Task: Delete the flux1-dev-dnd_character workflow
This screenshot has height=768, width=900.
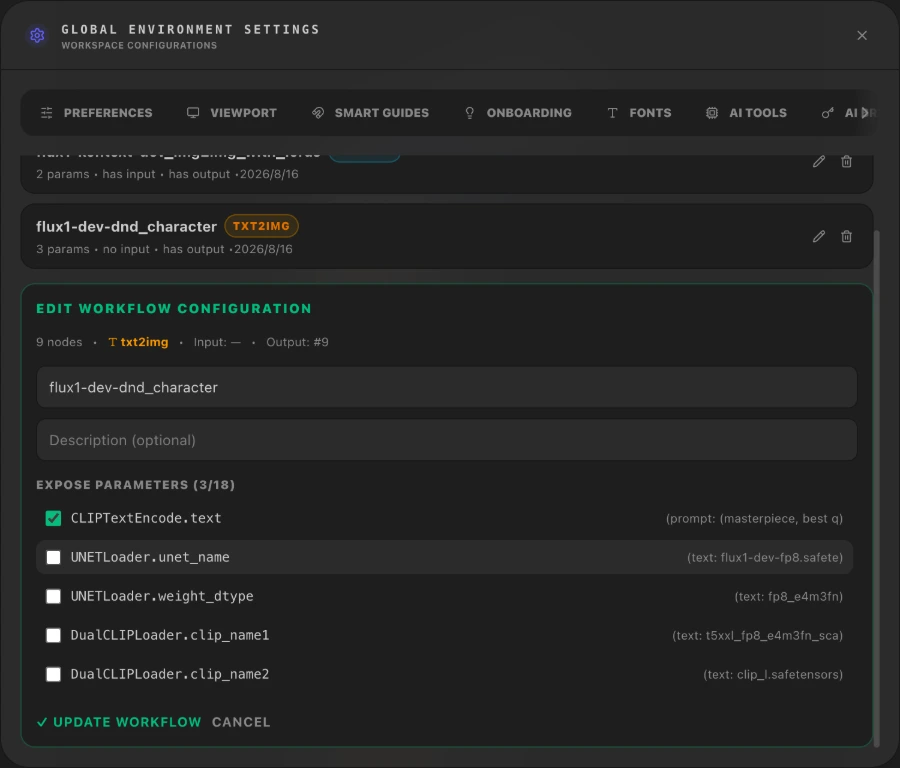Action: pyautogui.click(x=846, y=236)
